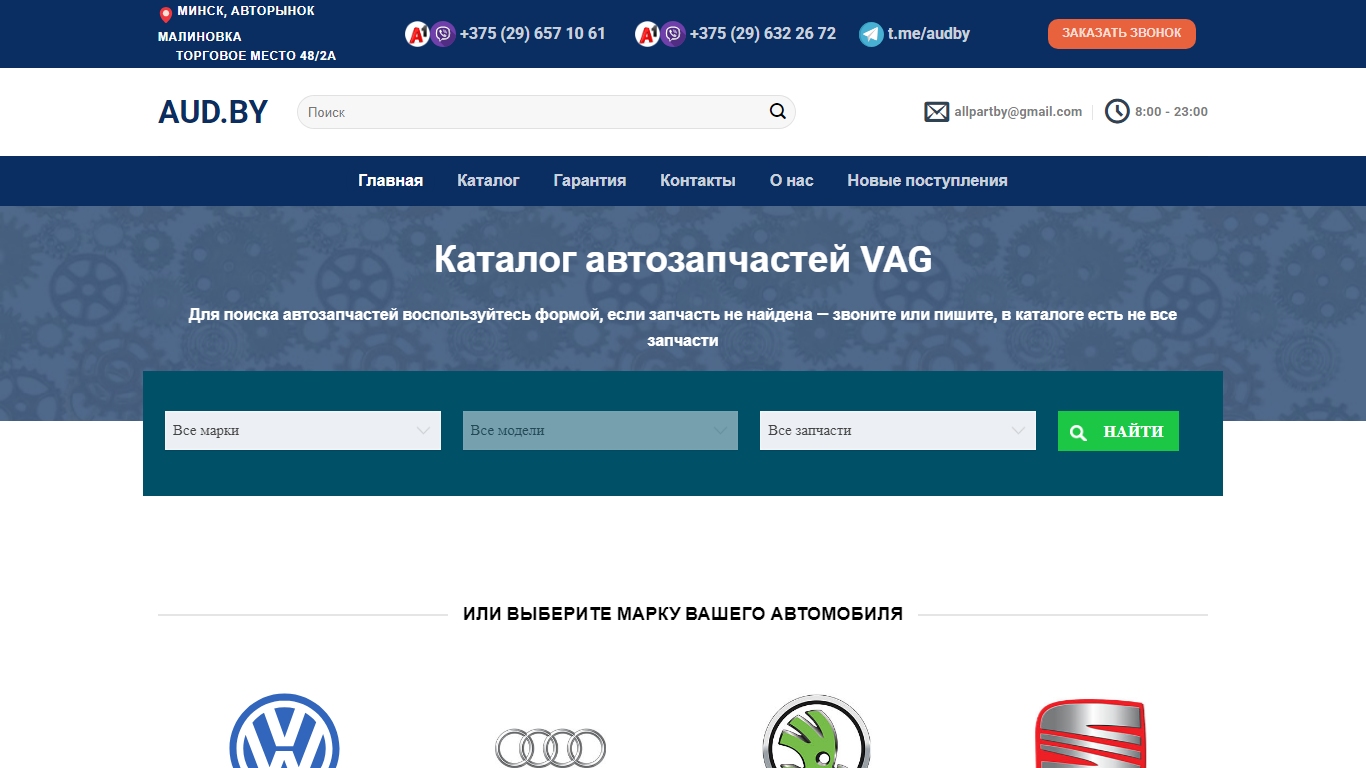The height and width of the screenshot is (768, 1366).
Task: Call phone number +375 (29) 632 26 72
Action: pos(763,34)
